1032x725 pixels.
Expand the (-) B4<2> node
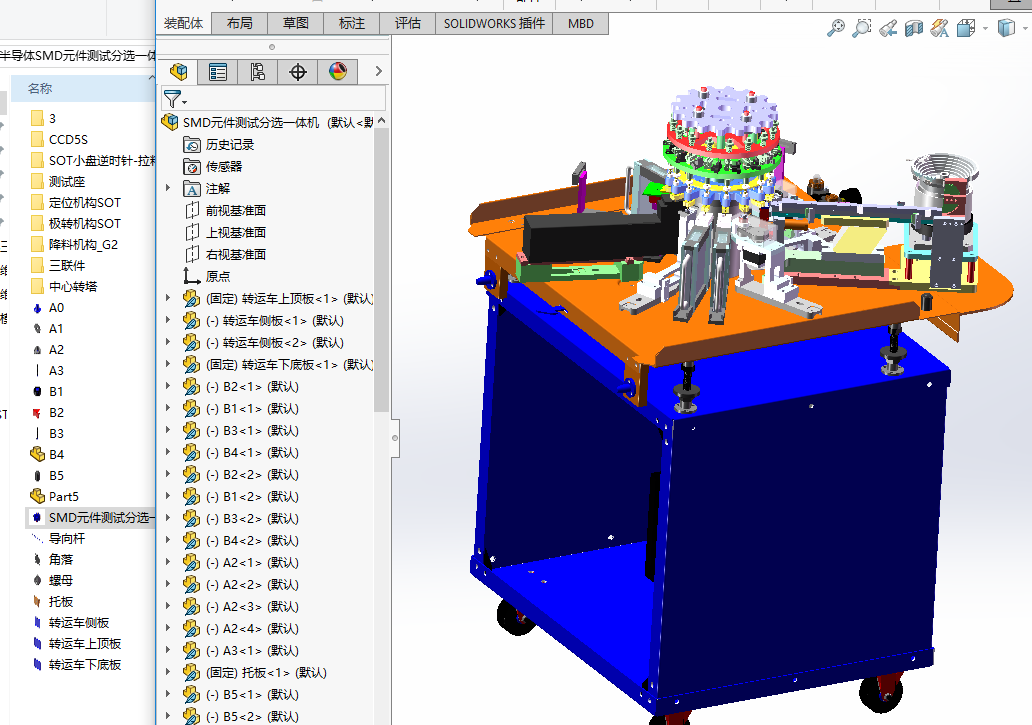168,540
